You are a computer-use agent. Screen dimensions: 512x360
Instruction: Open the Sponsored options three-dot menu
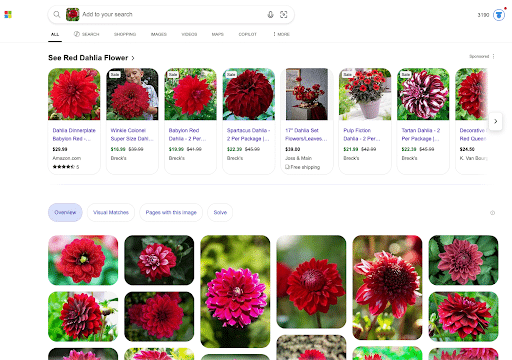pyautogui.click(x=494, y=56)
